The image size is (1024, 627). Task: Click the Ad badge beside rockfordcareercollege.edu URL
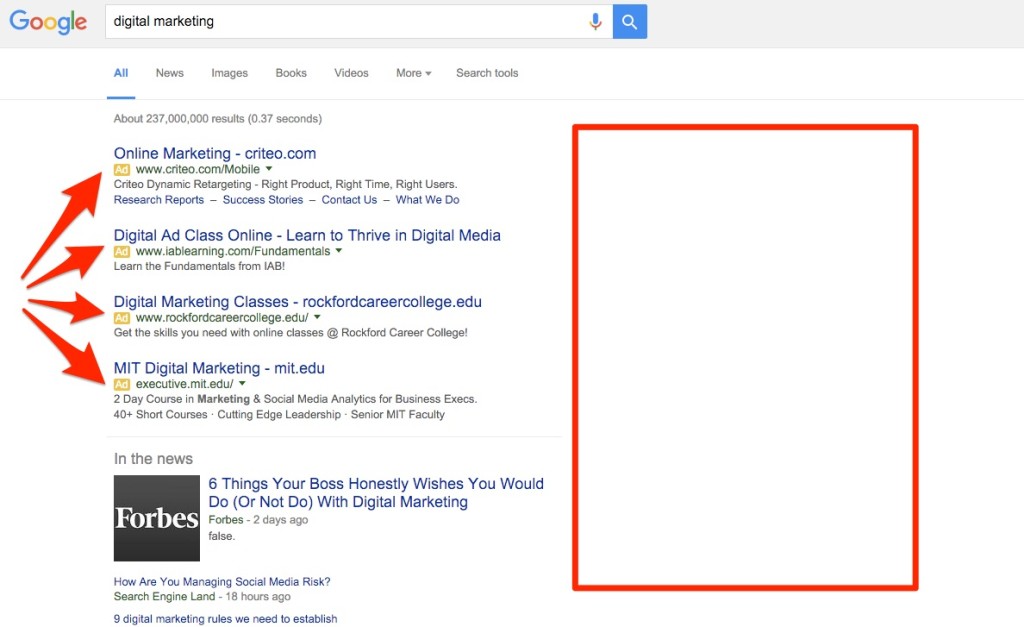tap(122, 318)
